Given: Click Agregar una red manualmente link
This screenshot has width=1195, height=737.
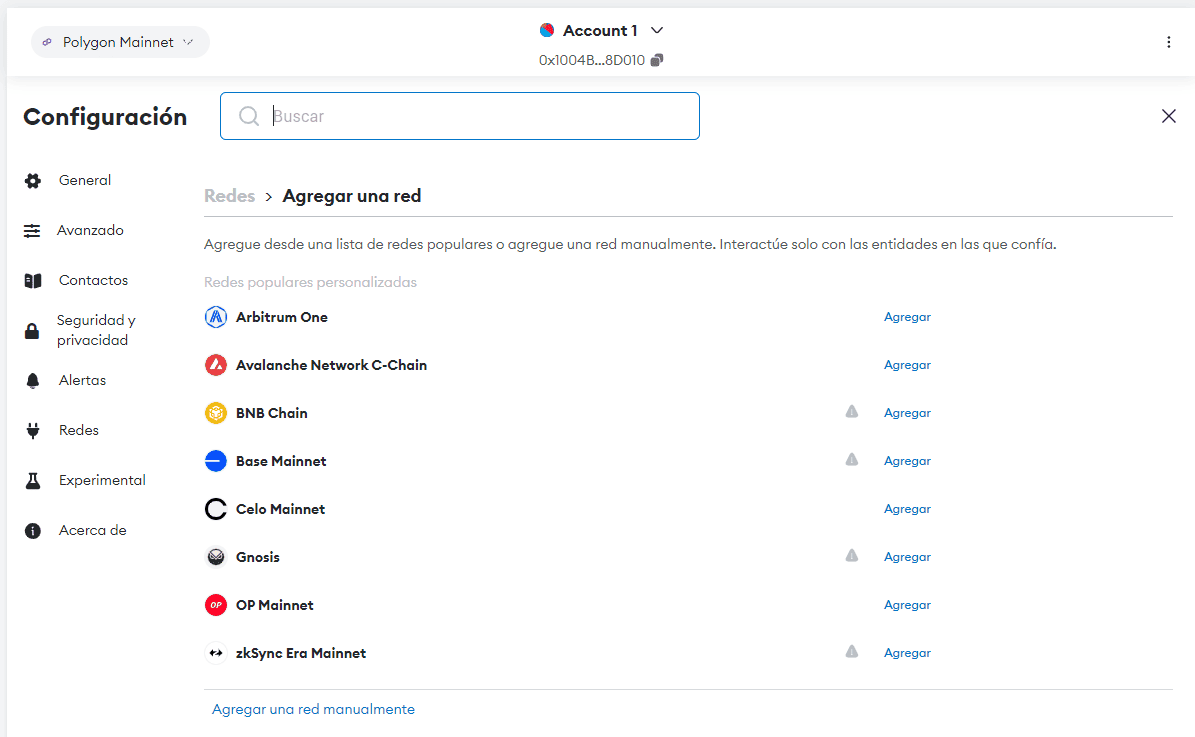Looking at the screenshot, I should (x=313, y=710).
